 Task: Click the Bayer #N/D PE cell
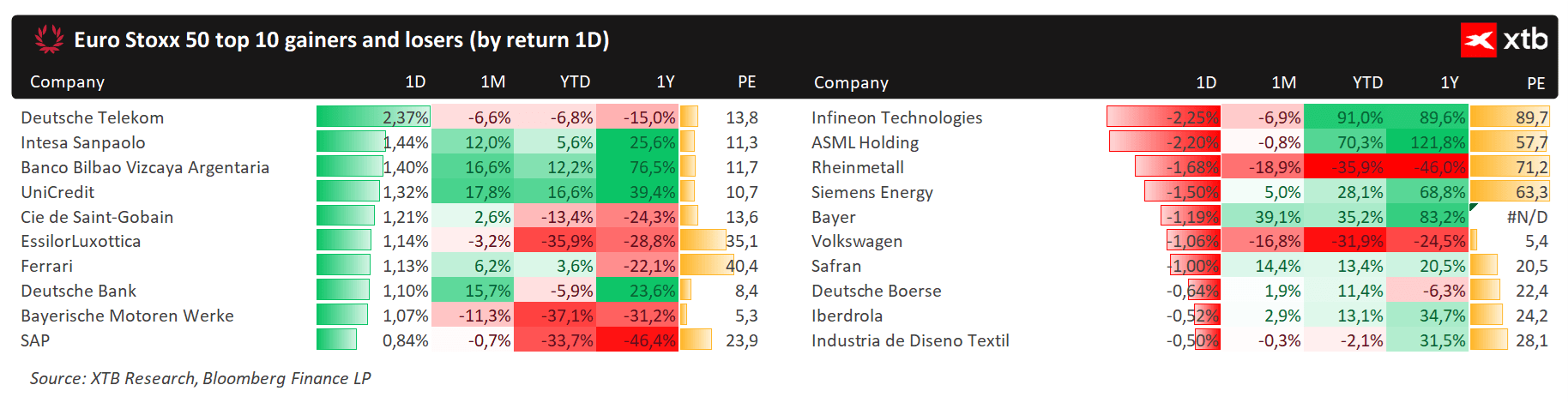click(1510, 216)
